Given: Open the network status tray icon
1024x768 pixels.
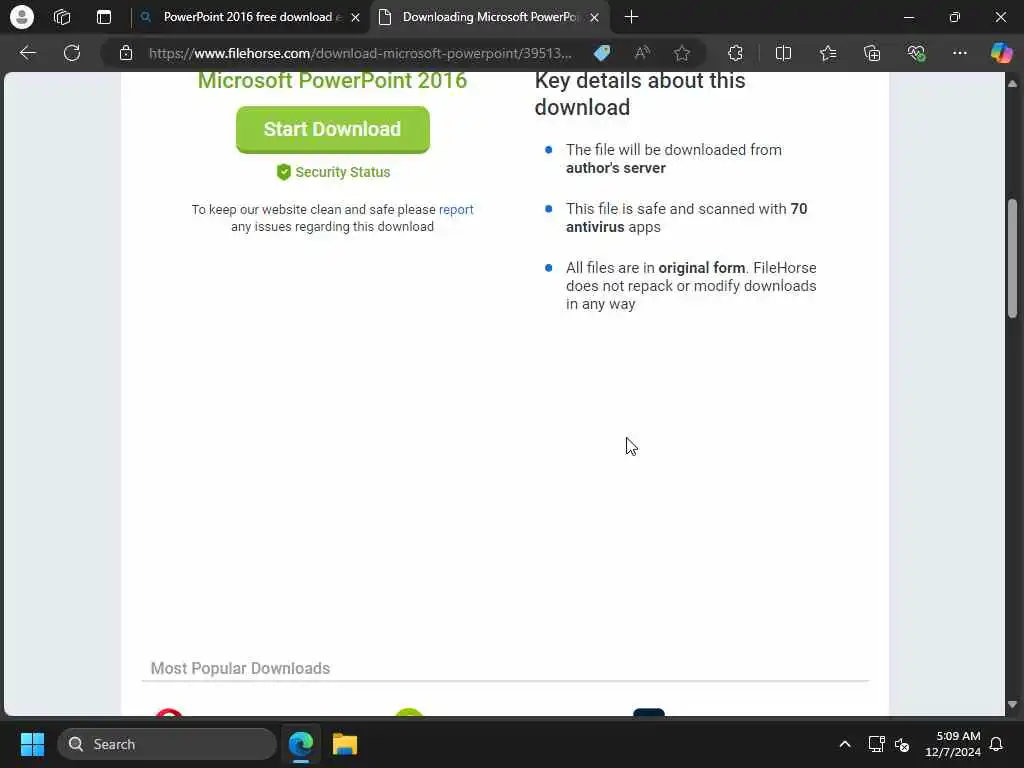Looking at the screenshot, I should (x=876, y=744).
